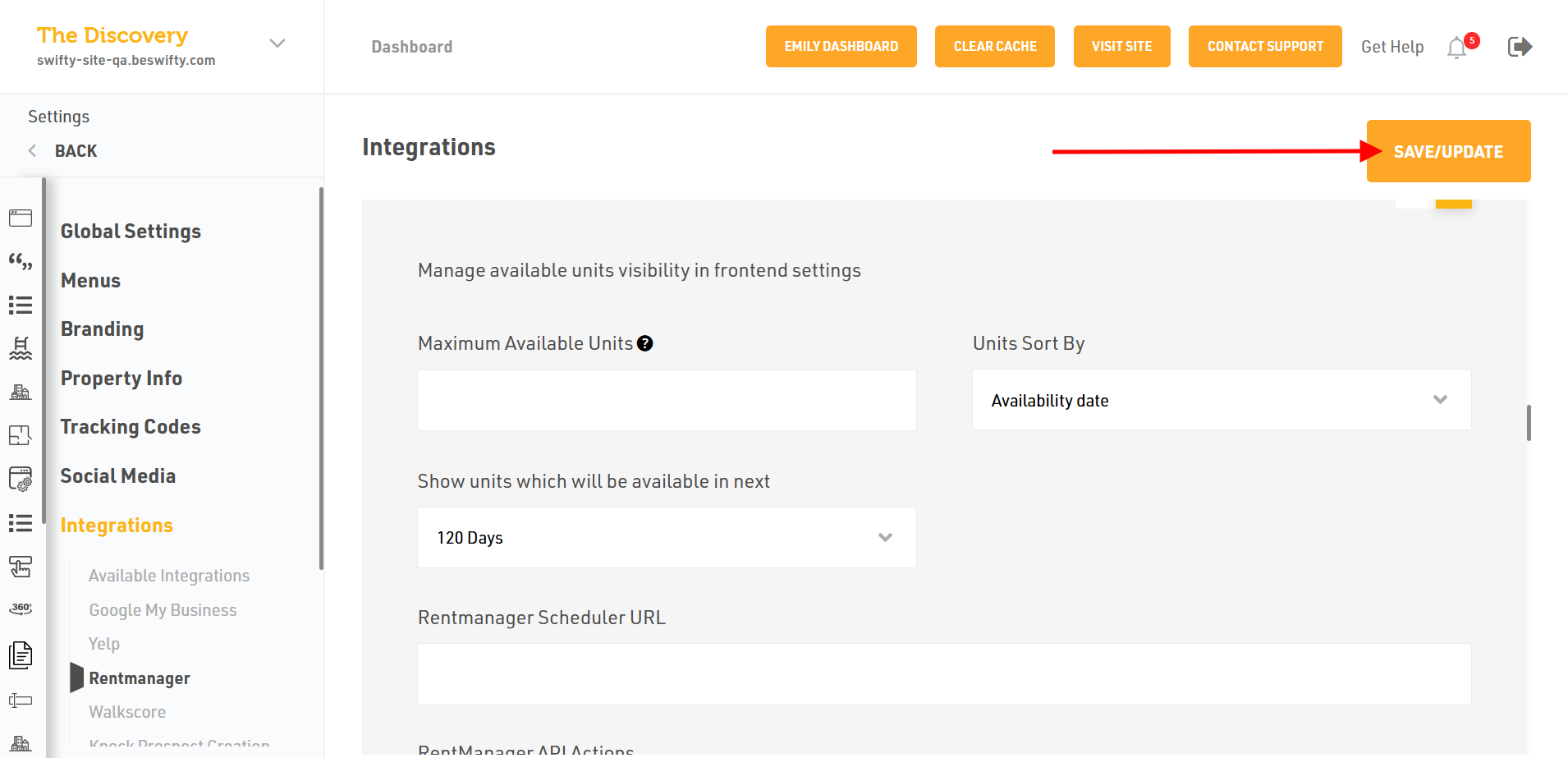Expand the Units Sort By dropdown
Viewport: 1568px width, 758px height.
tap(1221, 400)
